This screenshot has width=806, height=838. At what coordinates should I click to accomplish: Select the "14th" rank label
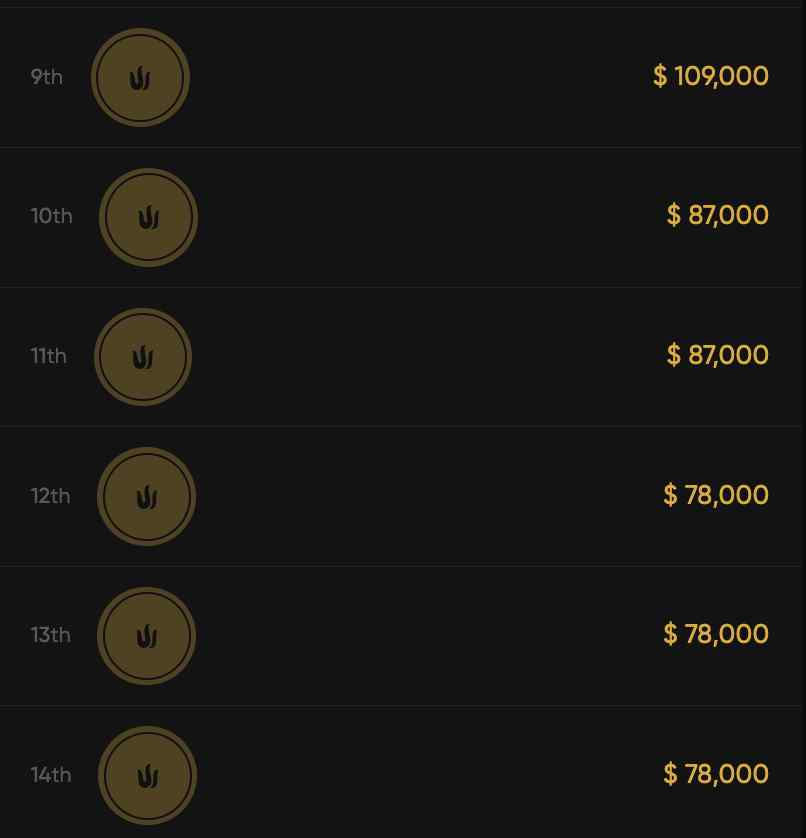click(x=51, y=775)
